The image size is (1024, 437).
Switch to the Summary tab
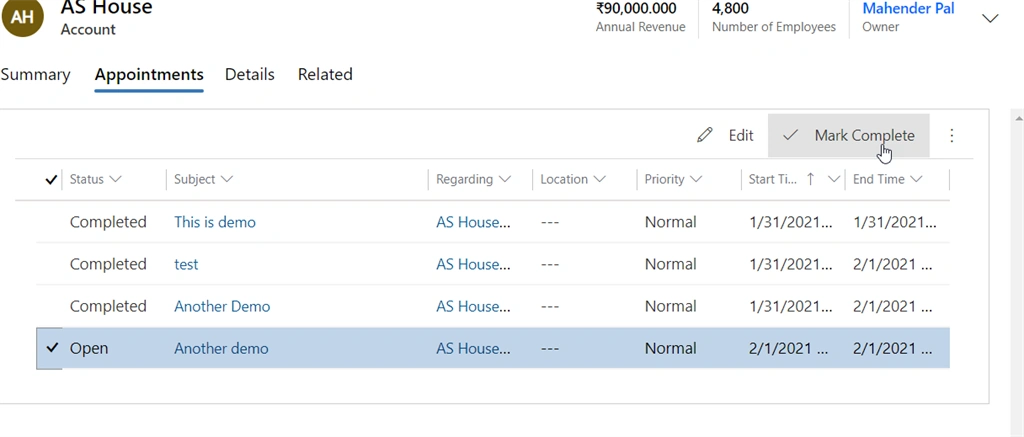35,74
